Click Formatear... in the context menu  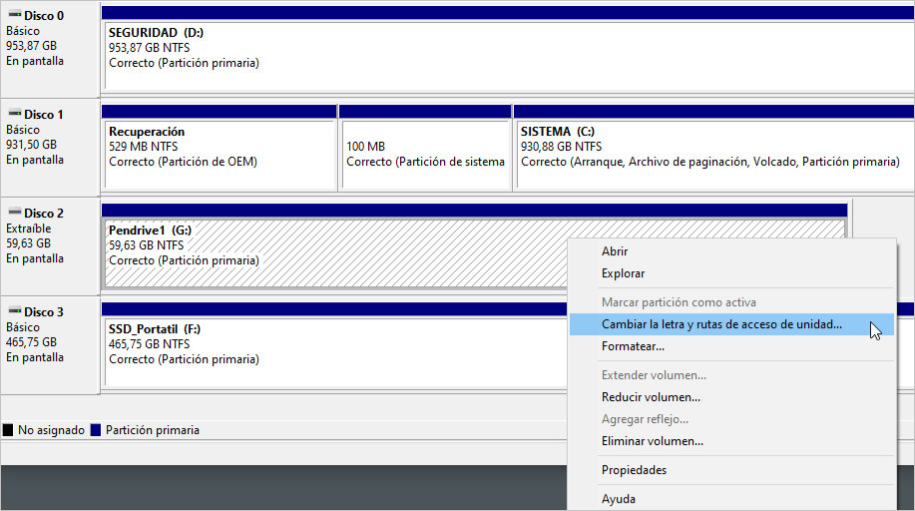click(632, 346)
